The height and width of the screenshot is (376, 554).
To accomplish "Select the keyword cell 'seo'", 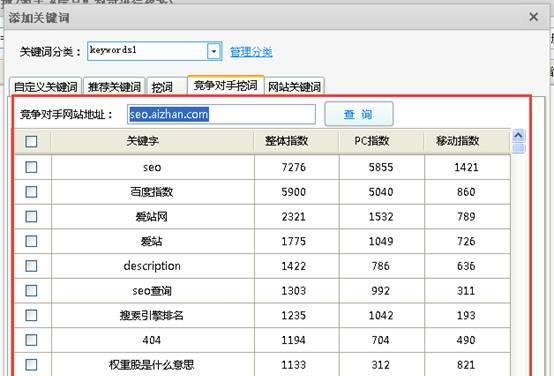I will click(152, 167).
